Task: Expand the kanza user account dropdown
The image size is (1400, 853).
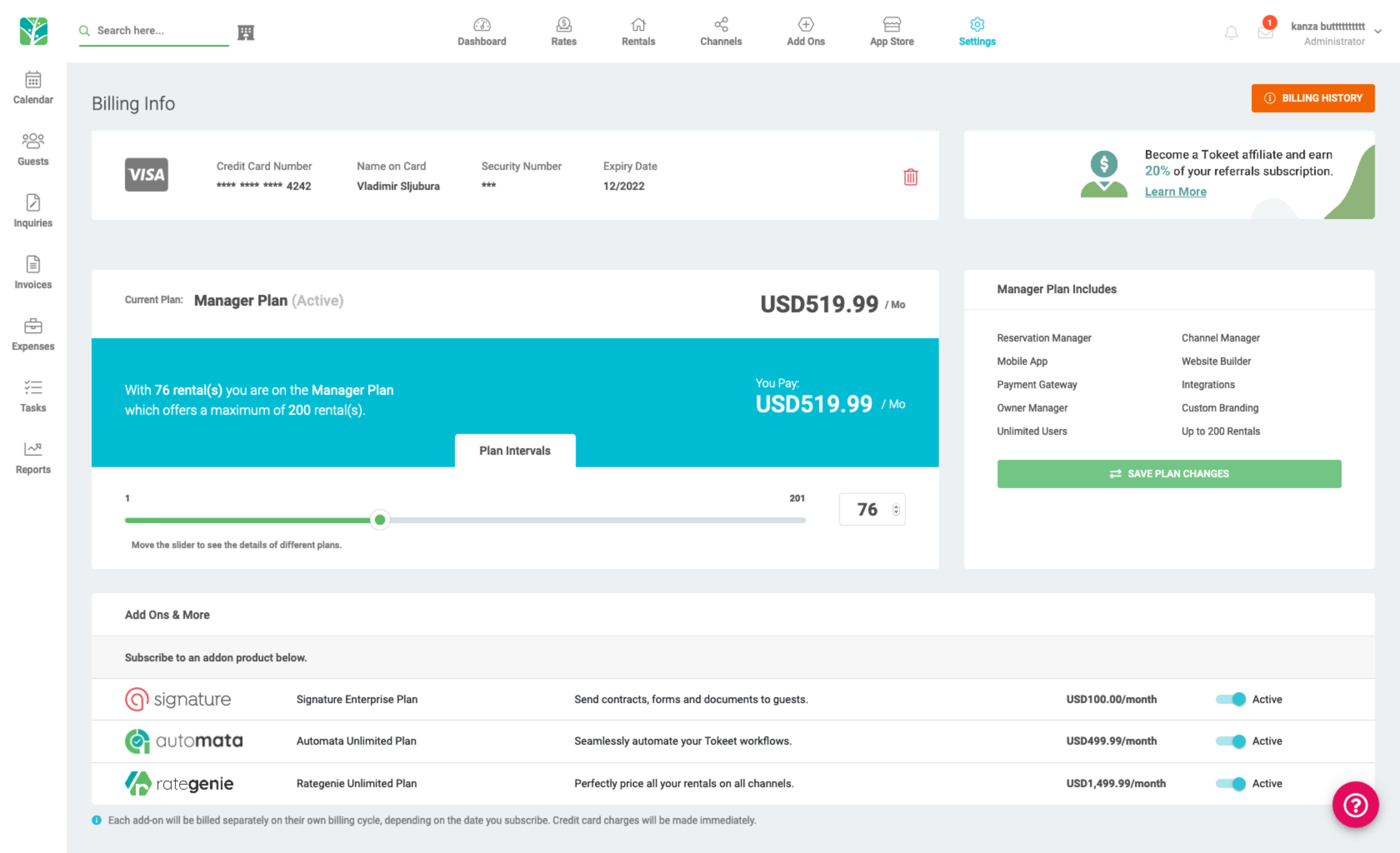Action: [1377, 32]
